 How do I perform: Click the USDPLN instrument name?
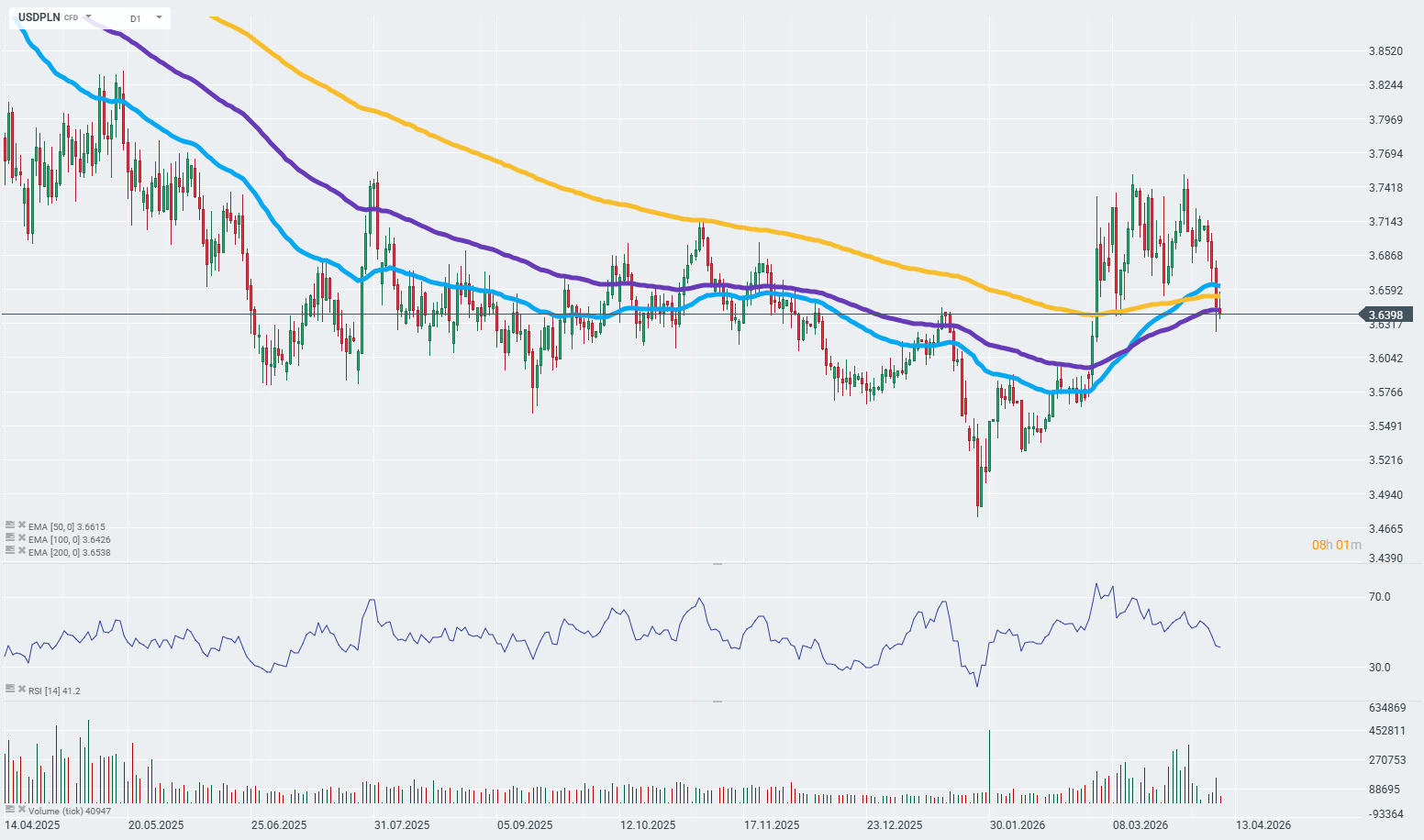click(x=39, y=17)
